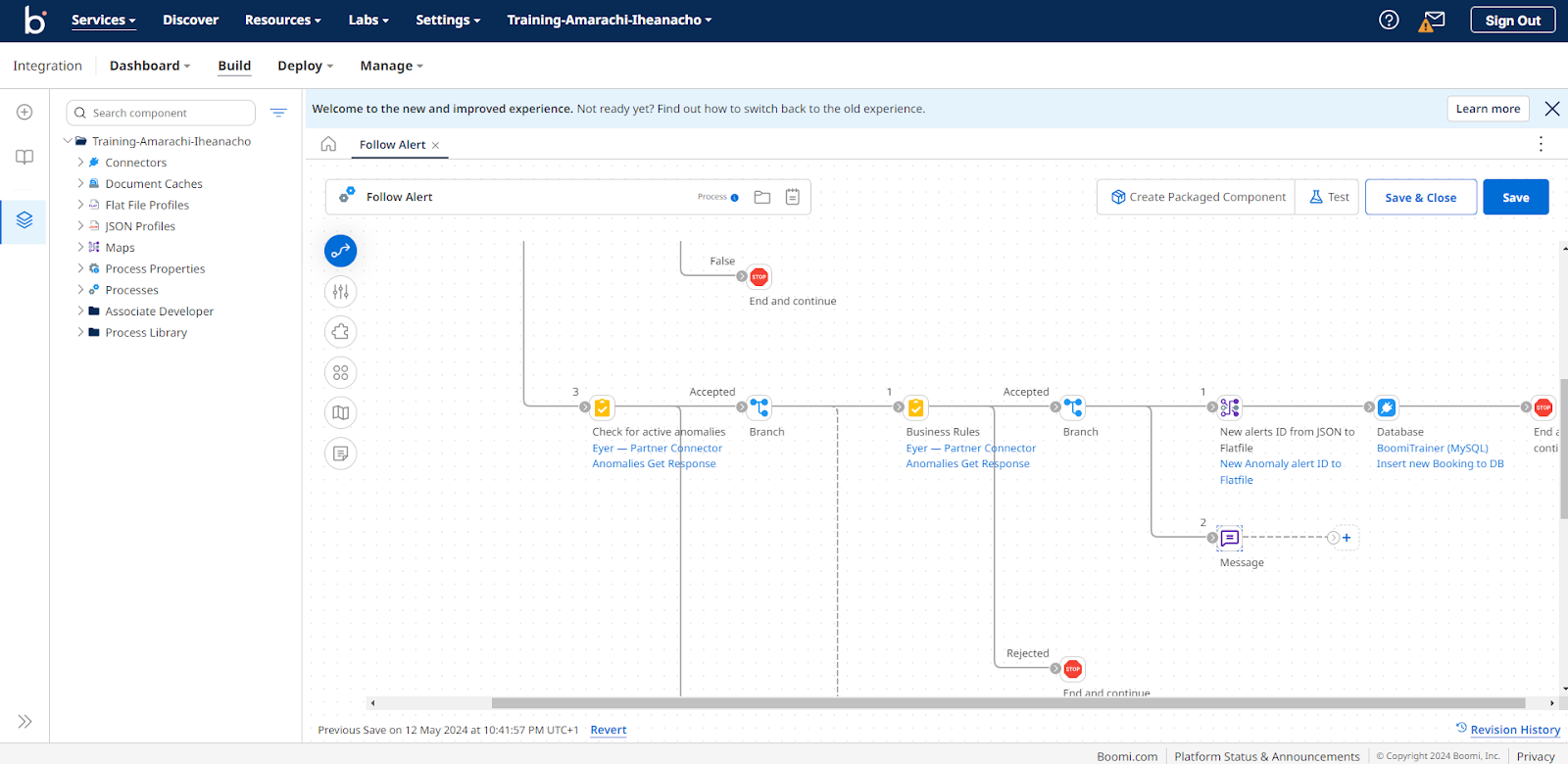Click the Process info indicator icon

point(734,198)
